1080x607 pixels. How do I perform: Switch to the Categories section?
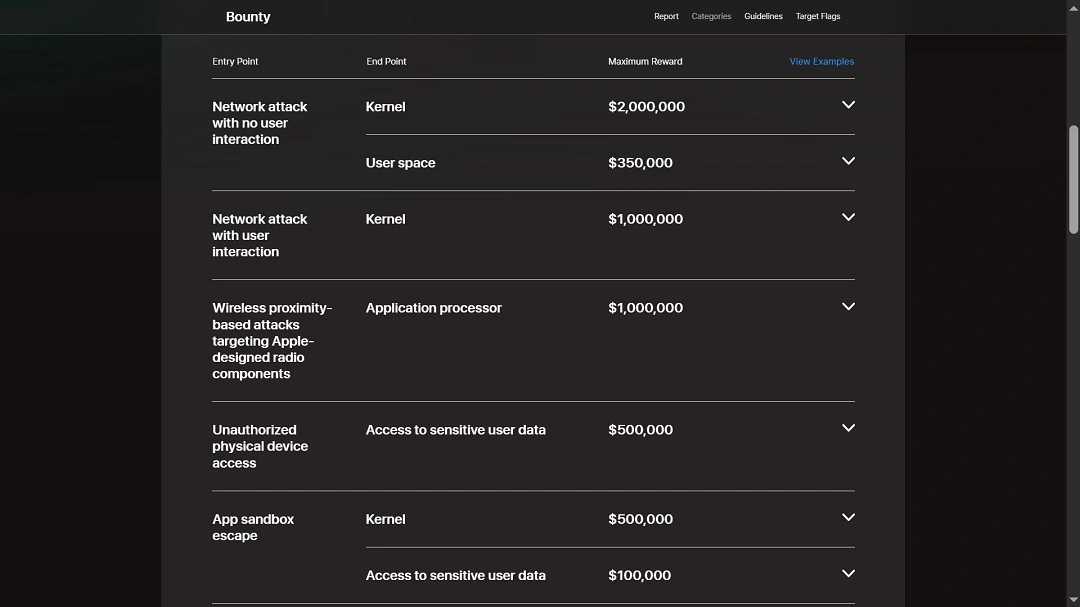(x=711, y=16)
